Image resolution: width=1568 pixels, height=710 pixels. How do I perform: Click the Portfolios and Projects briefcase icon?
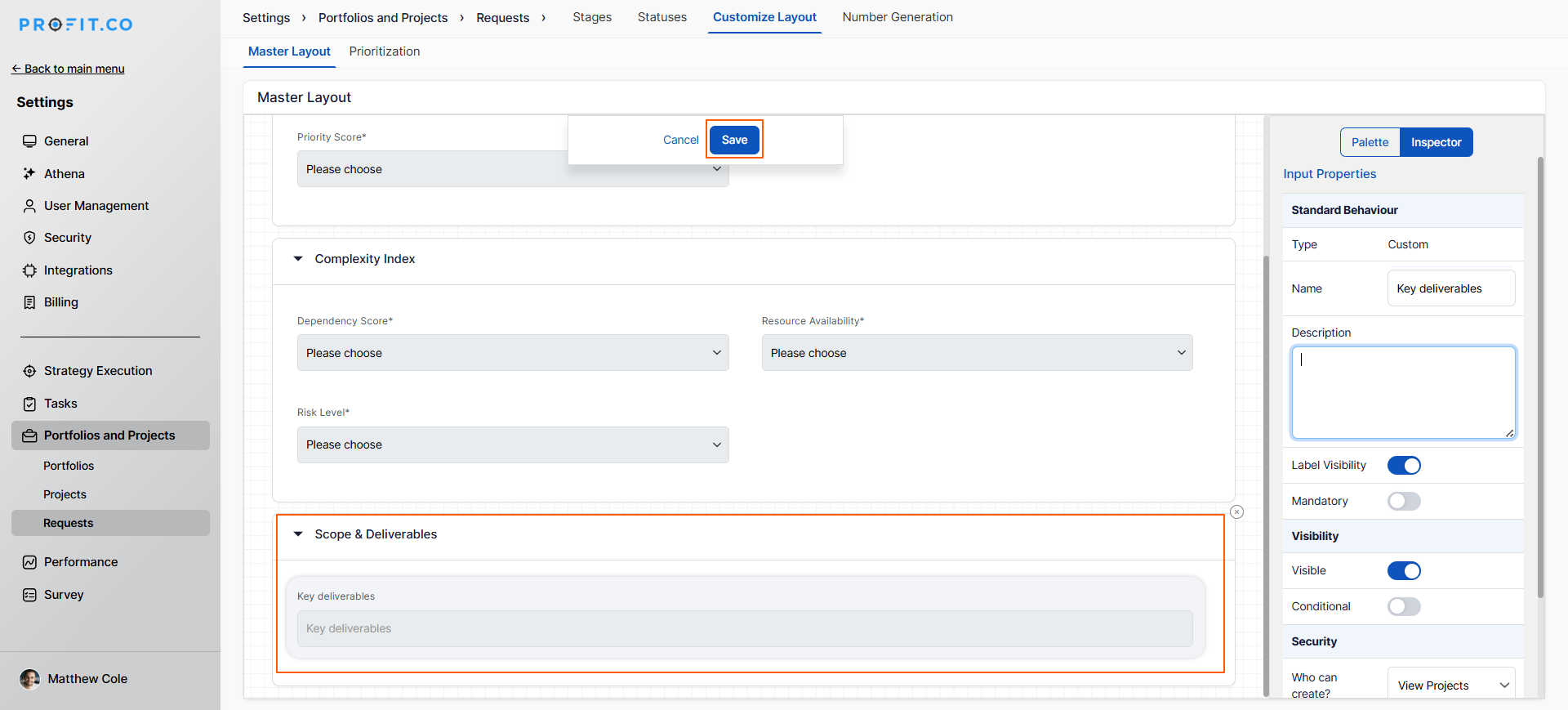[x=29, y=435]
